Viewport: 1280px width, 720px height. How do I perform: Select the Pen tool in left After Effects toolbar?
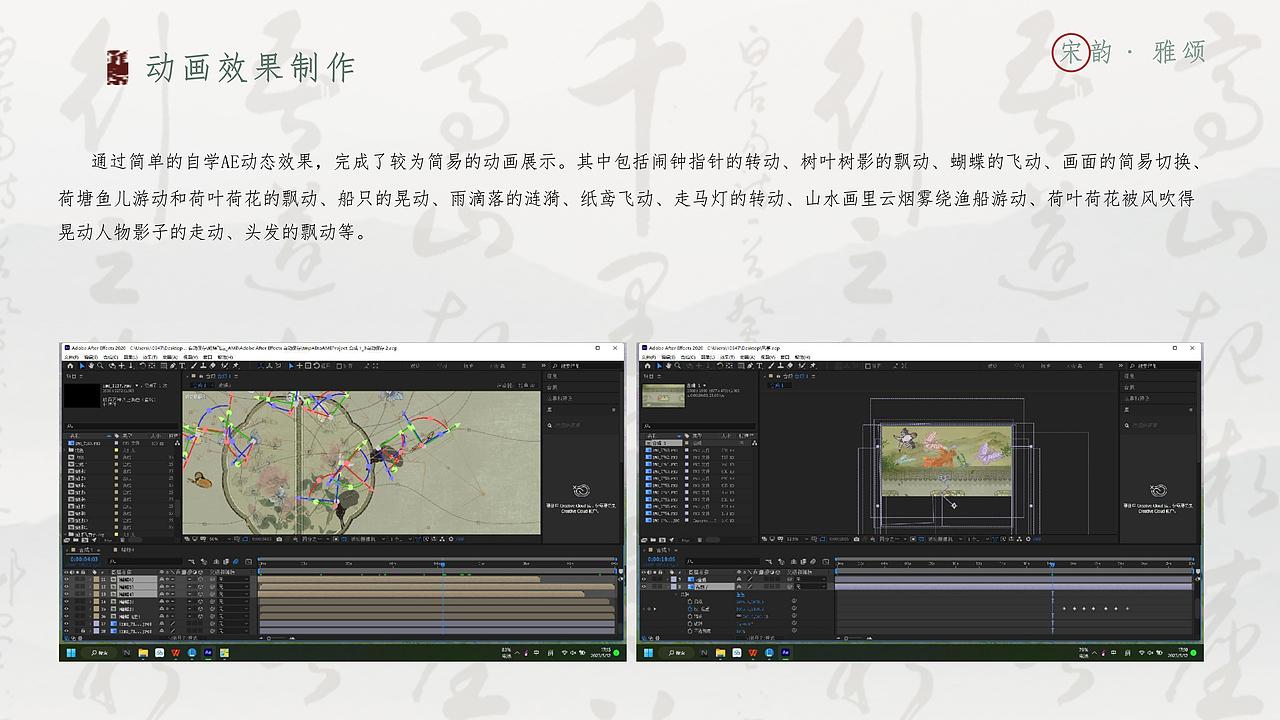173,366
